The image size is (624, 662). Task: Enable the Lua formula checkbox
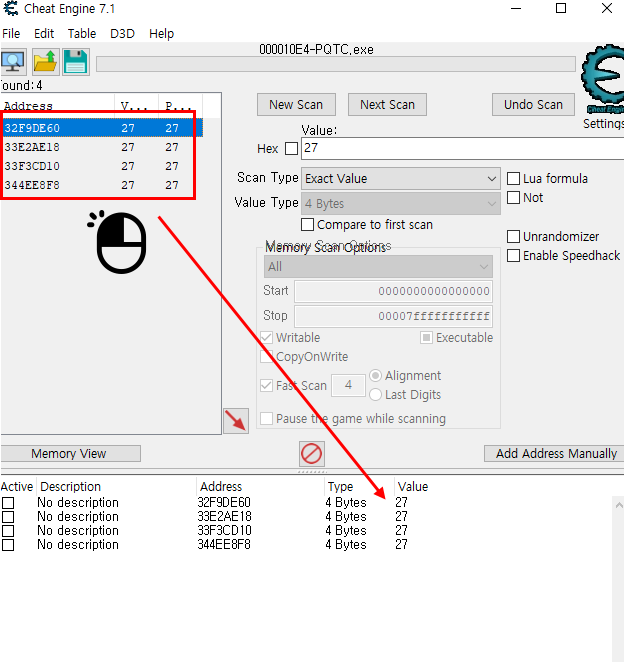tap(513, 179)
